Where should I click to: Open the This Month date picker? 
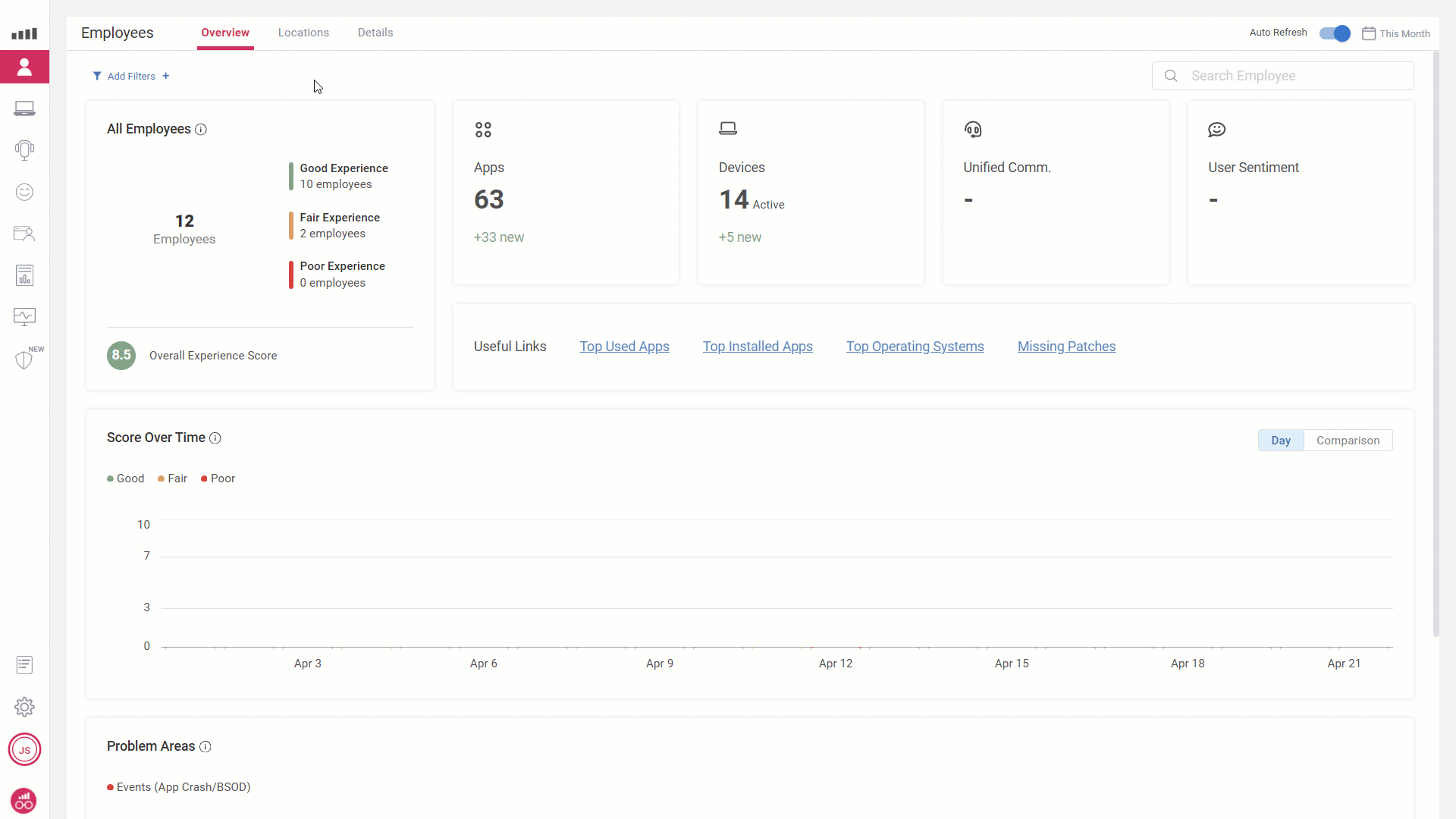pyautogui.click(x=1396, y=33)
